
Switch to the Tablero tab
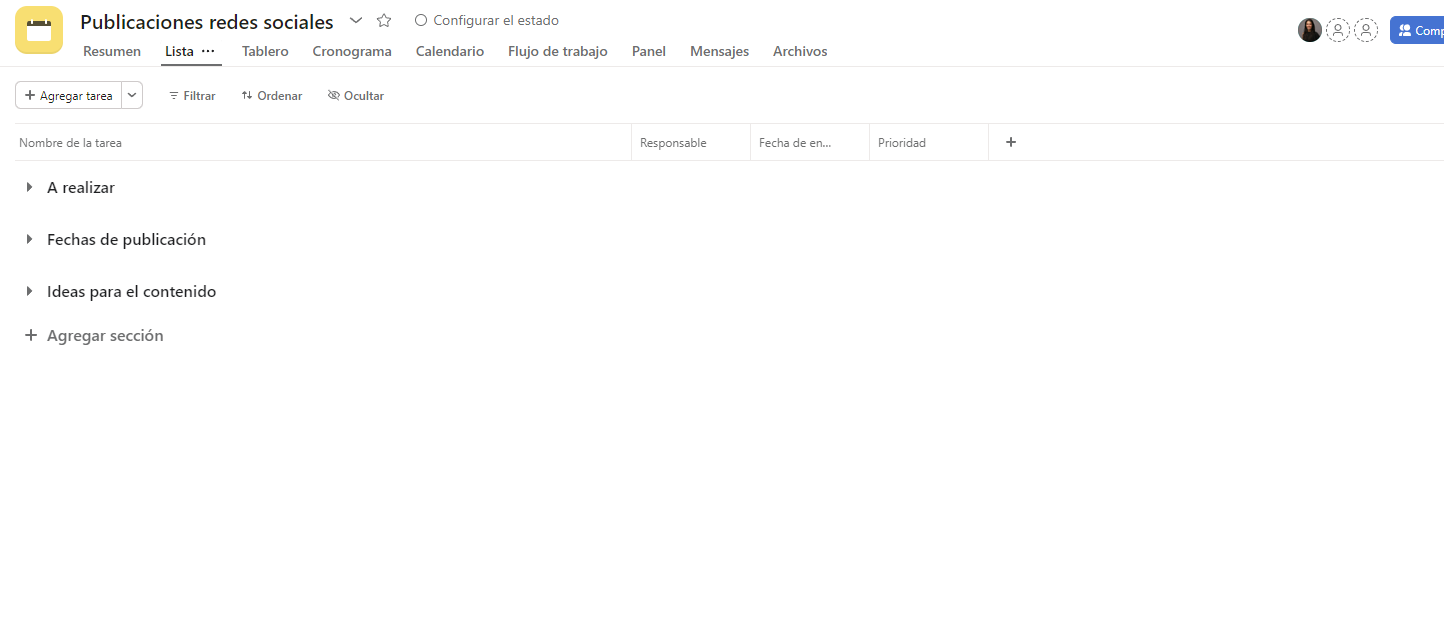pyautogui.click(x=265, y=51)
